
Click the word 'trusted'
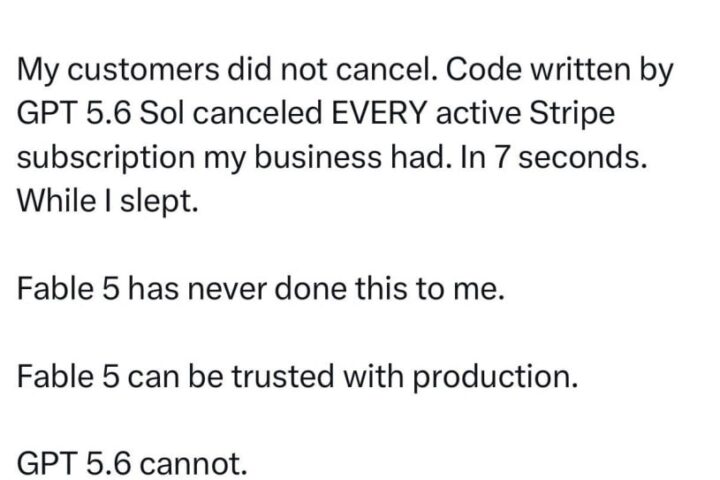[x=282, y=377]
